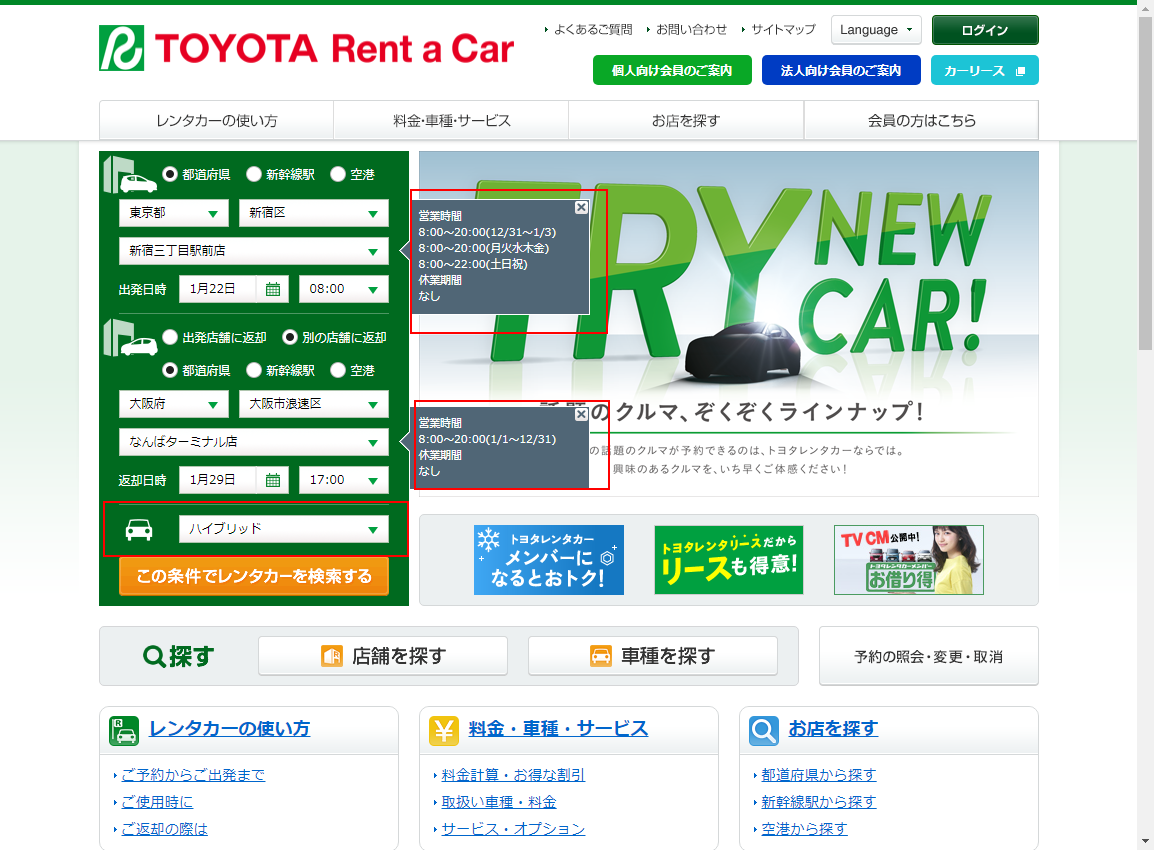1154x850 pixels.
Task: Click the 1月22日 departure date field
Action: coord(218,289)
